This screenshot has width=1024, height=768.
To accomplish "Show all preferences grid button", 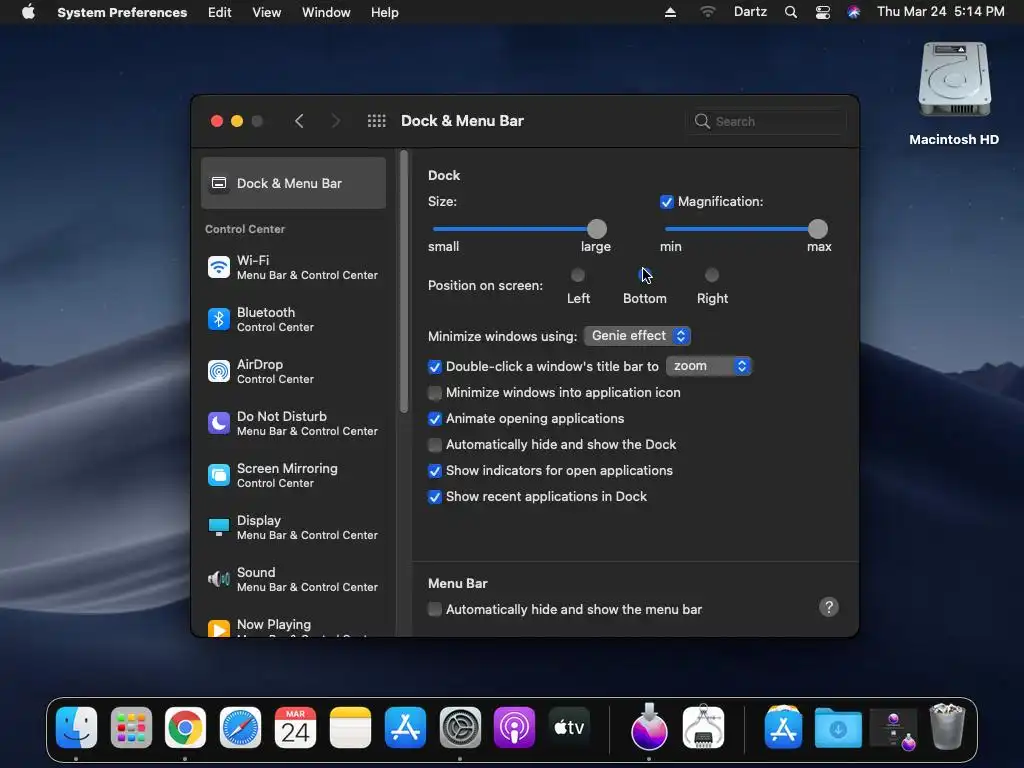I will tap(376, 121).
